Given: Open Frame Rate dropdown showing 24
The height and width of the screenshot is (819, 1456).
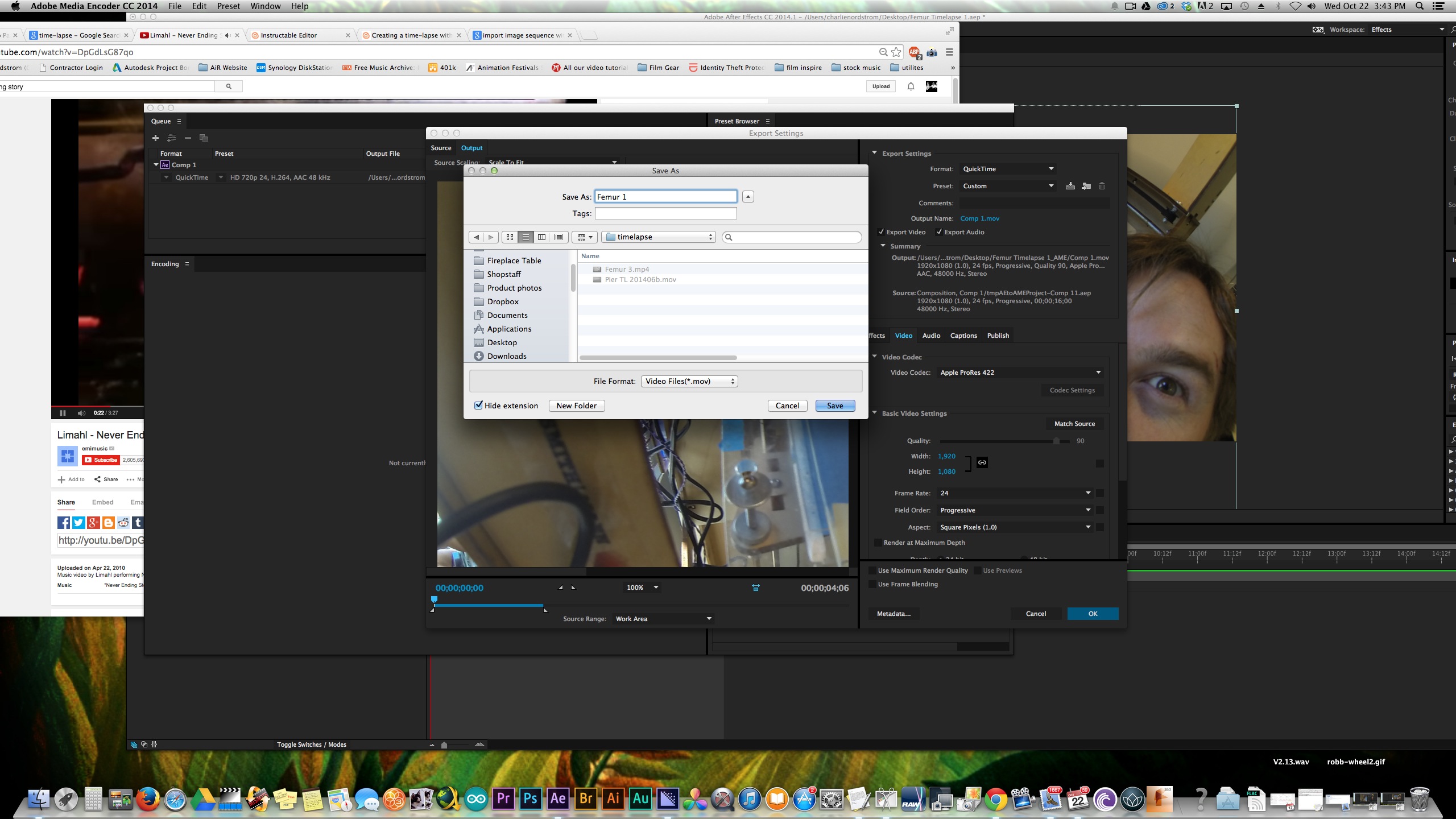Looking at the screenshot, I should pos(1015,493).
